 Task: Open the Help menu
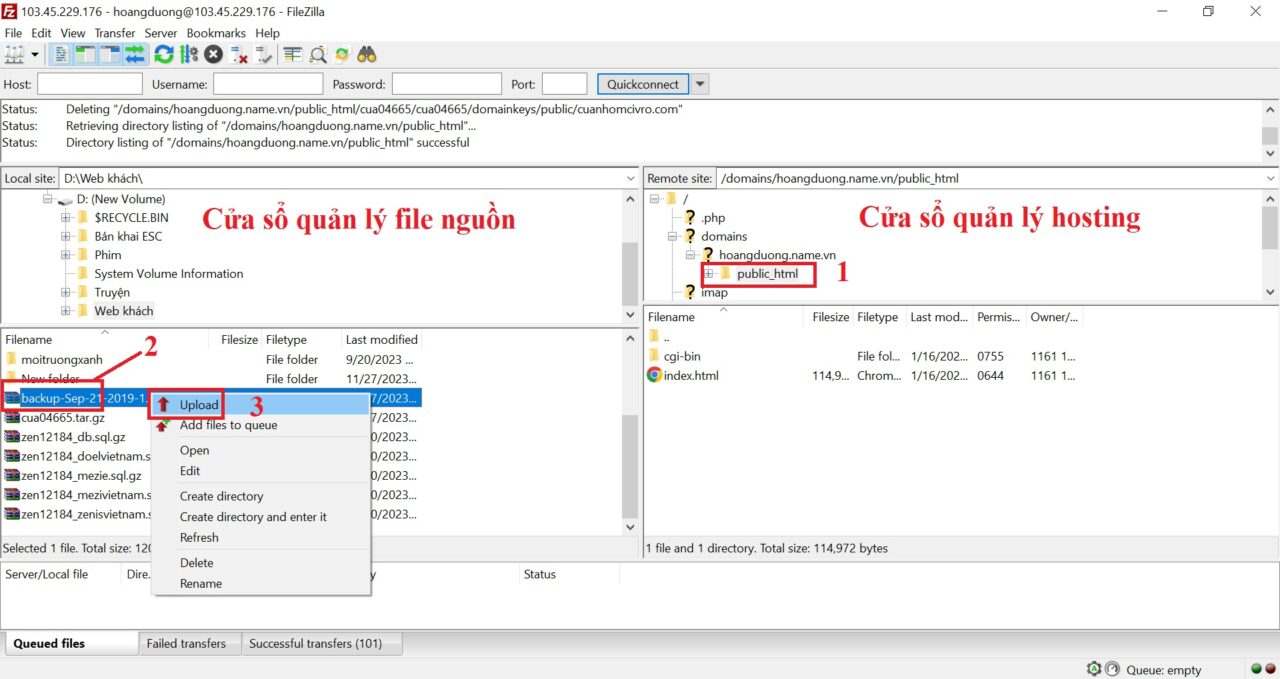tap(267, 33)
